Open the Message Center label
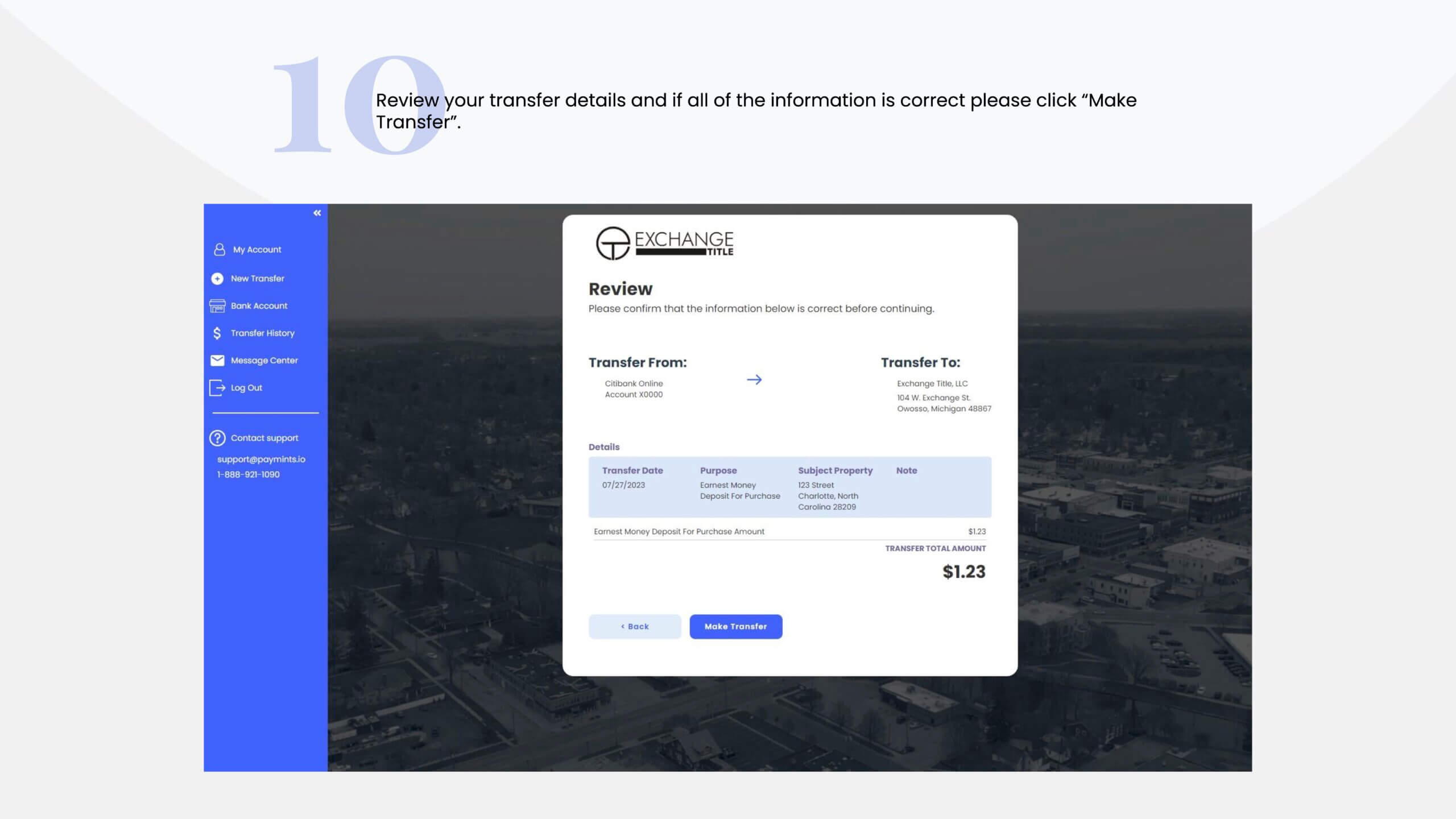This screenshot has width=1456, height=819. [264, 361]
